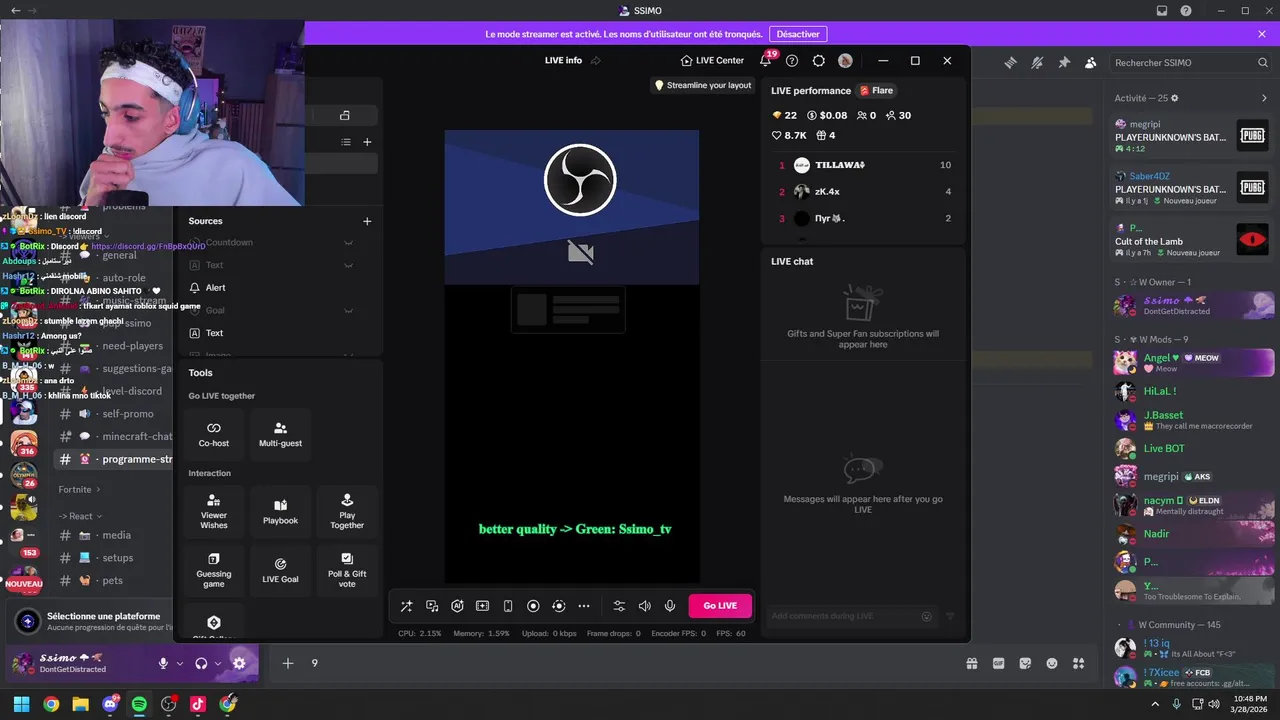The image size is (1280, 720).
Task: Click the message attachment plus button
Action: [287, 663]
